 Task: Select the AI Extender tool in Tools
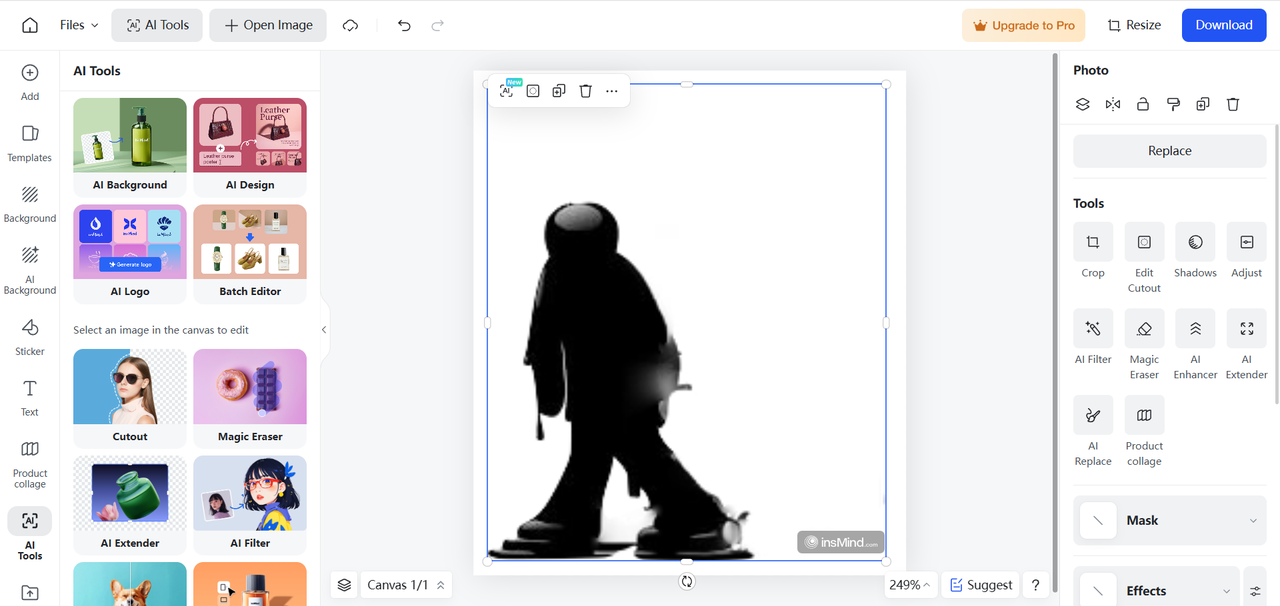coord(1246,345)
